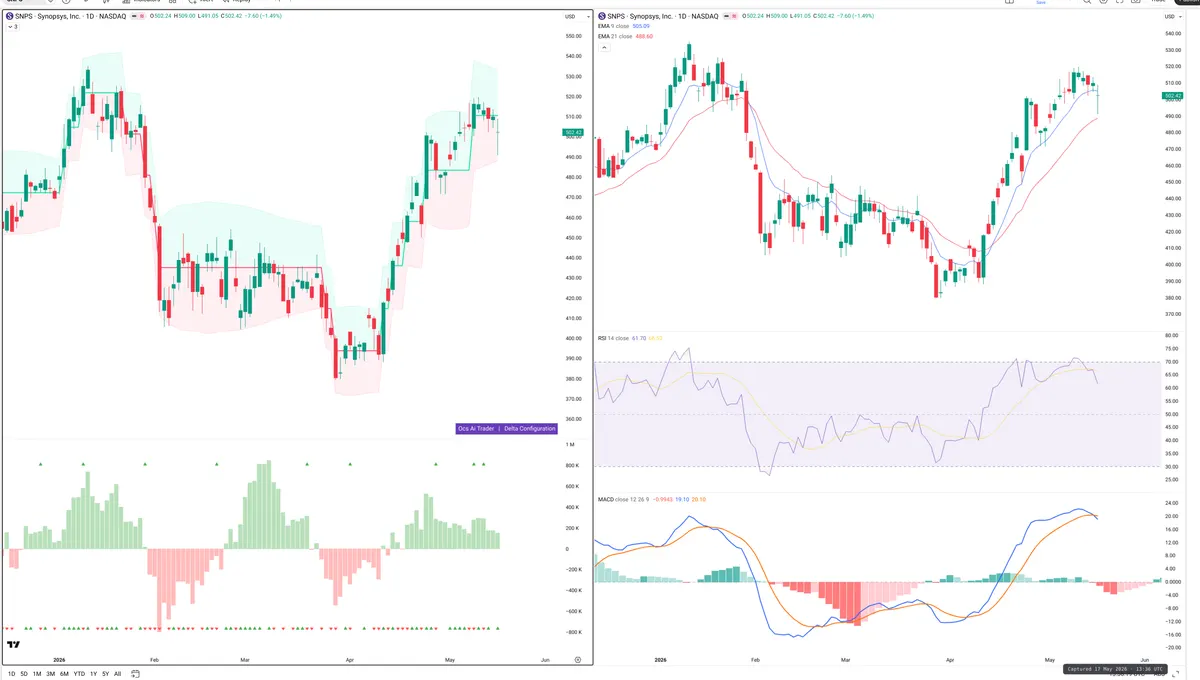Click the 502.42 price tag on right chart

(1174, 96)
